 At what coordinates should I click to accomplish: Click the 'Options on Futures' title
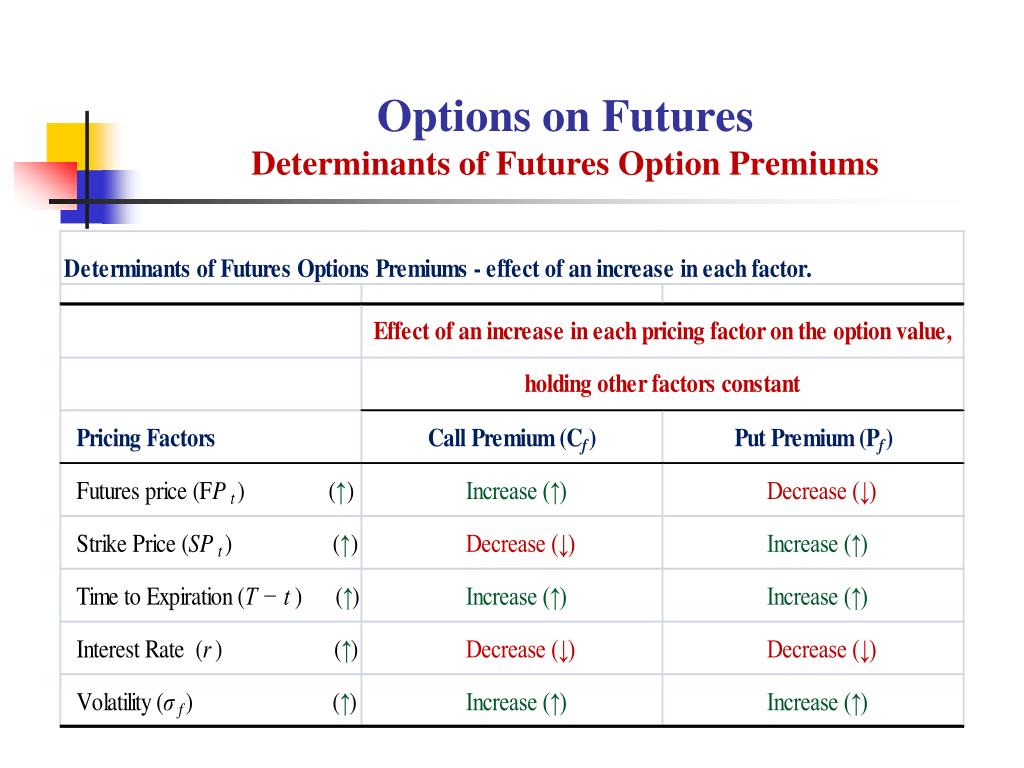click(565, 118)
